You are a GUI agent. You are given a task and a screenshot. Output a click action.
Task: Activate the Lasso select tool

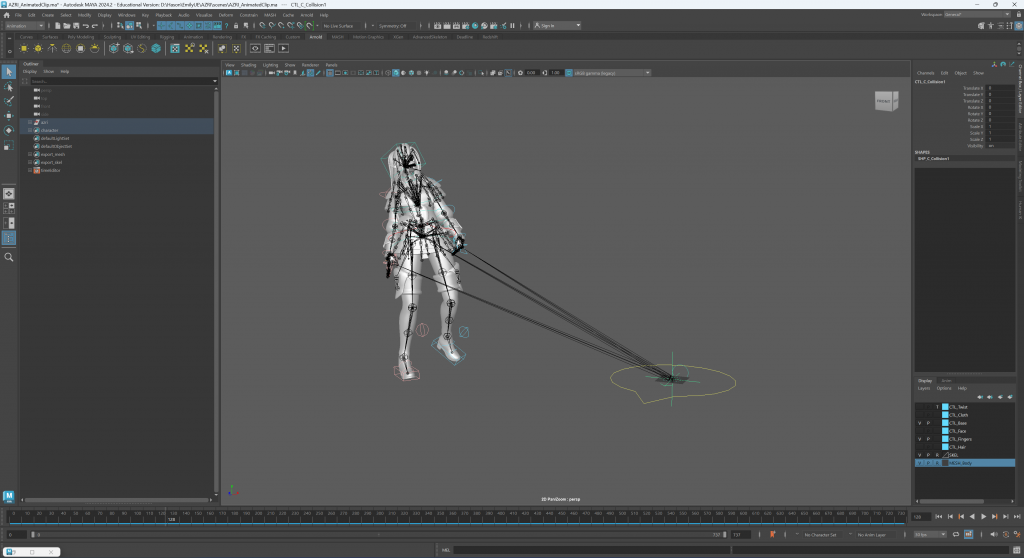pyautogui.click(x=9, y=87)
